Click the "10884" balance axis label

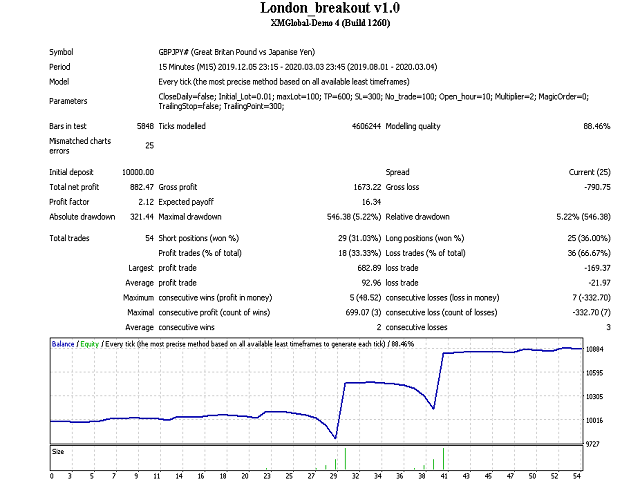(595, 349)
